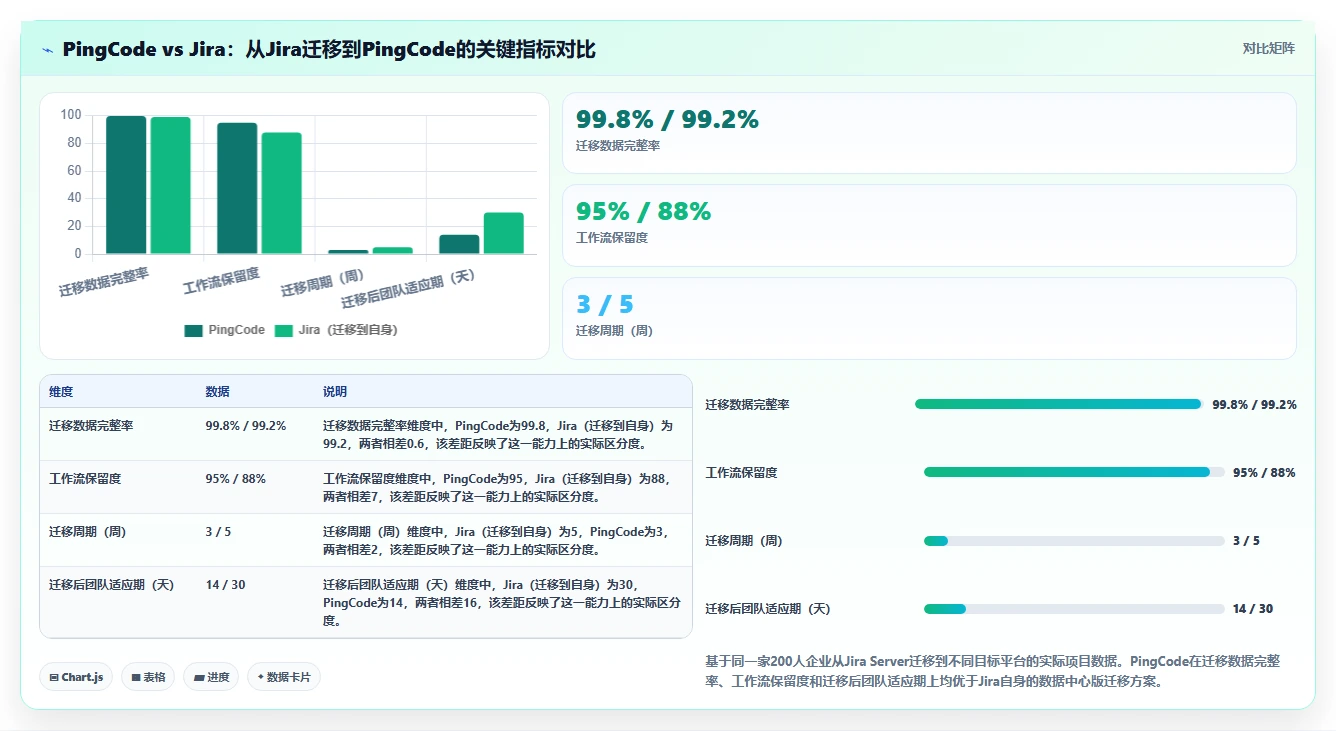Click the 95% / 88% data card value
Screen dimensions: 1336x731
(643, 212)
